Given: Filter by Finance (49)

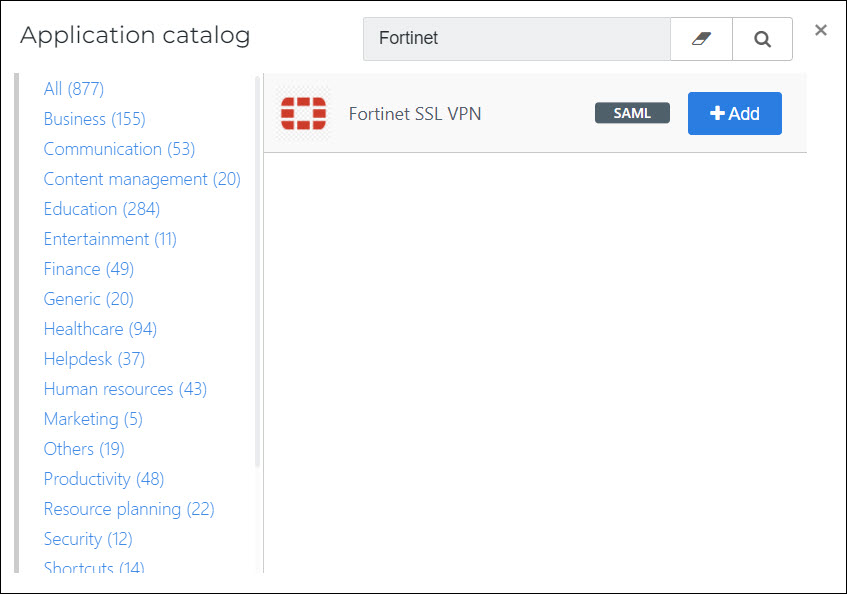Looking at the screenshot, I should pos(89,269).
